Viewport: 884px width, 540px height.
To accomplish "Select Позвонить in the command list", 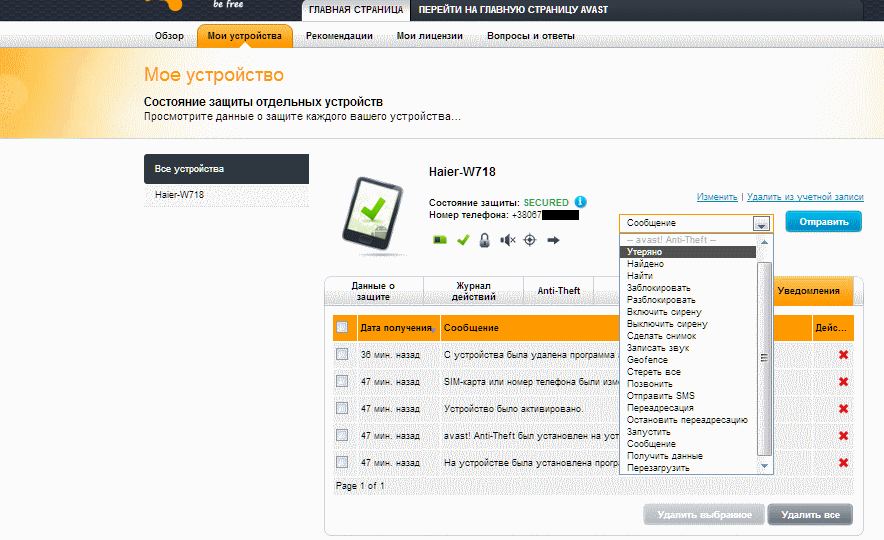I will [688, 384].
